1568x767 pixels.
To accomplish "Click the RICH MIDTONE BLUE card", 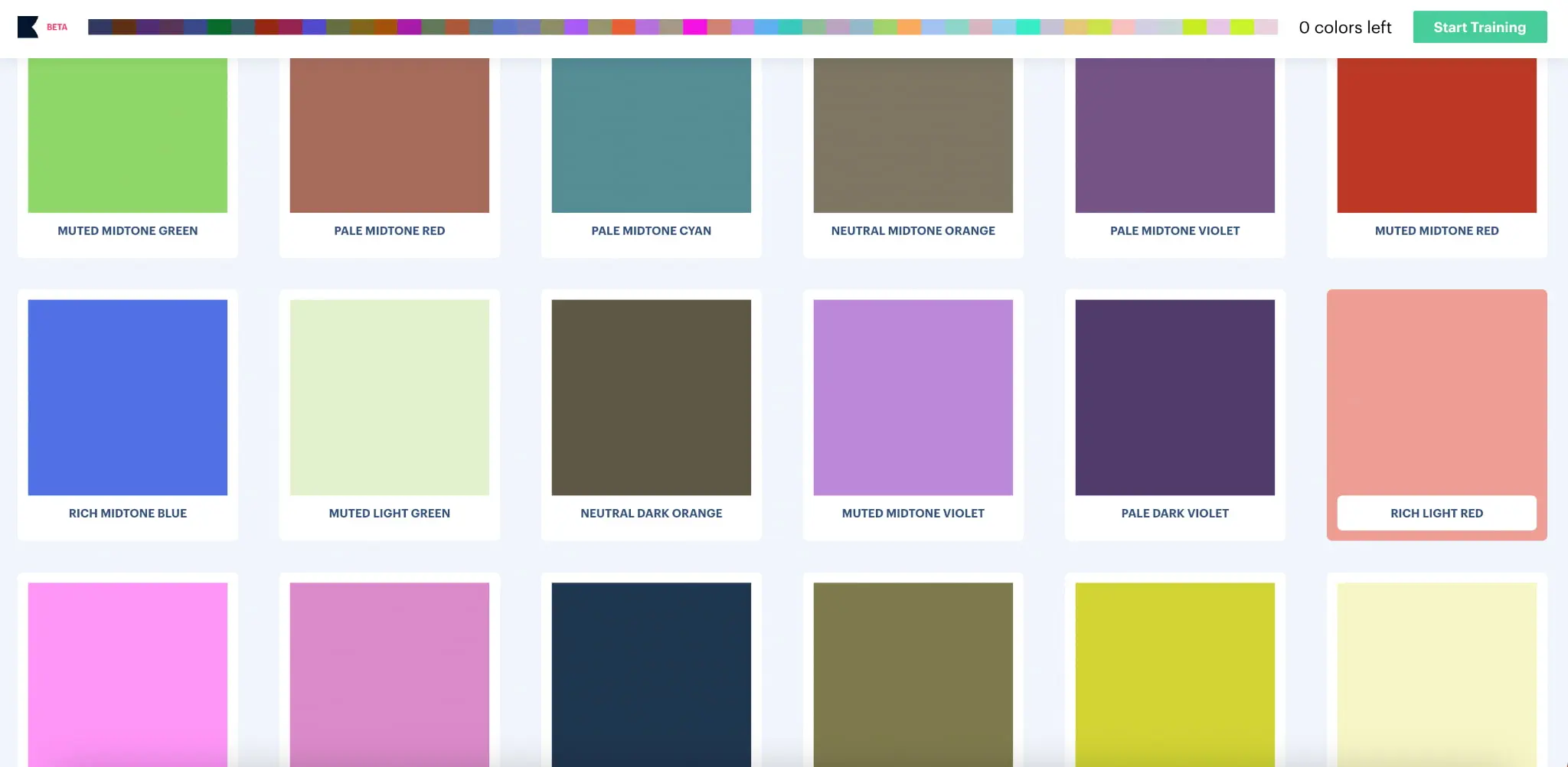I will pyautogui.click(x=127, y=397).
